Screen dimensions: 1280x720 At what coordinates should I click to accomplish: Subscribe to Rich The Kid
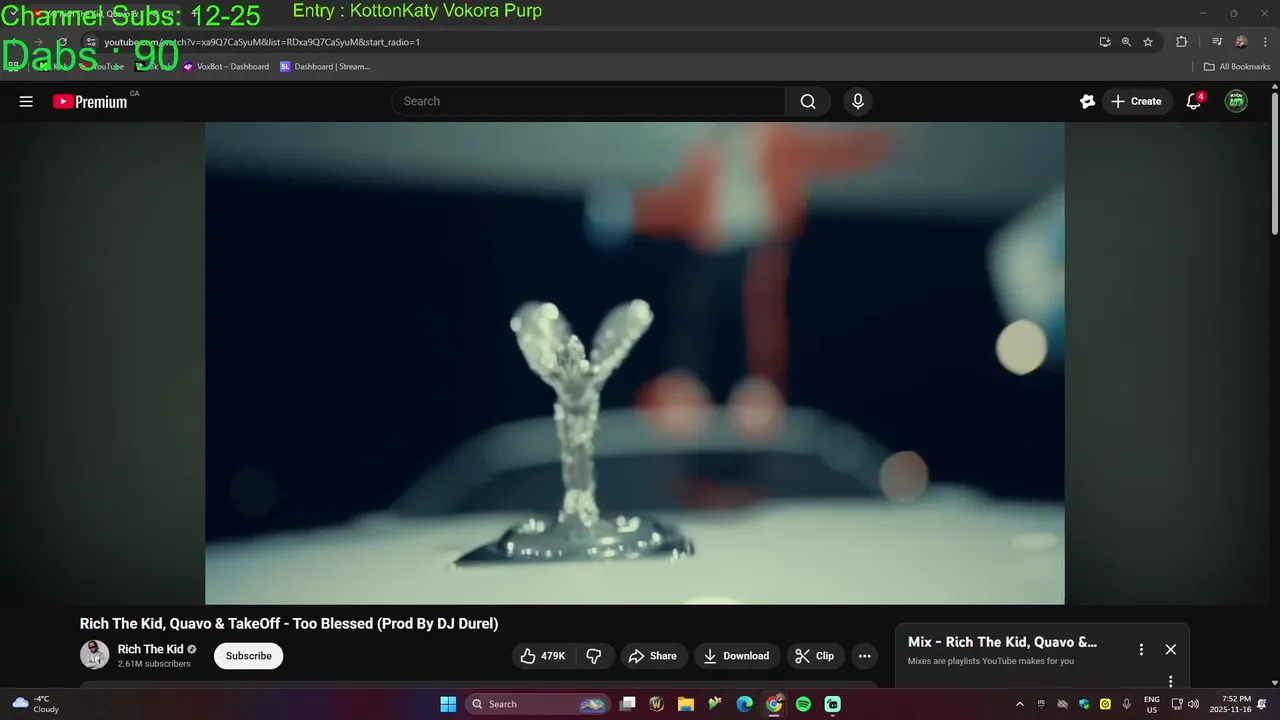[x=248, y=656]
